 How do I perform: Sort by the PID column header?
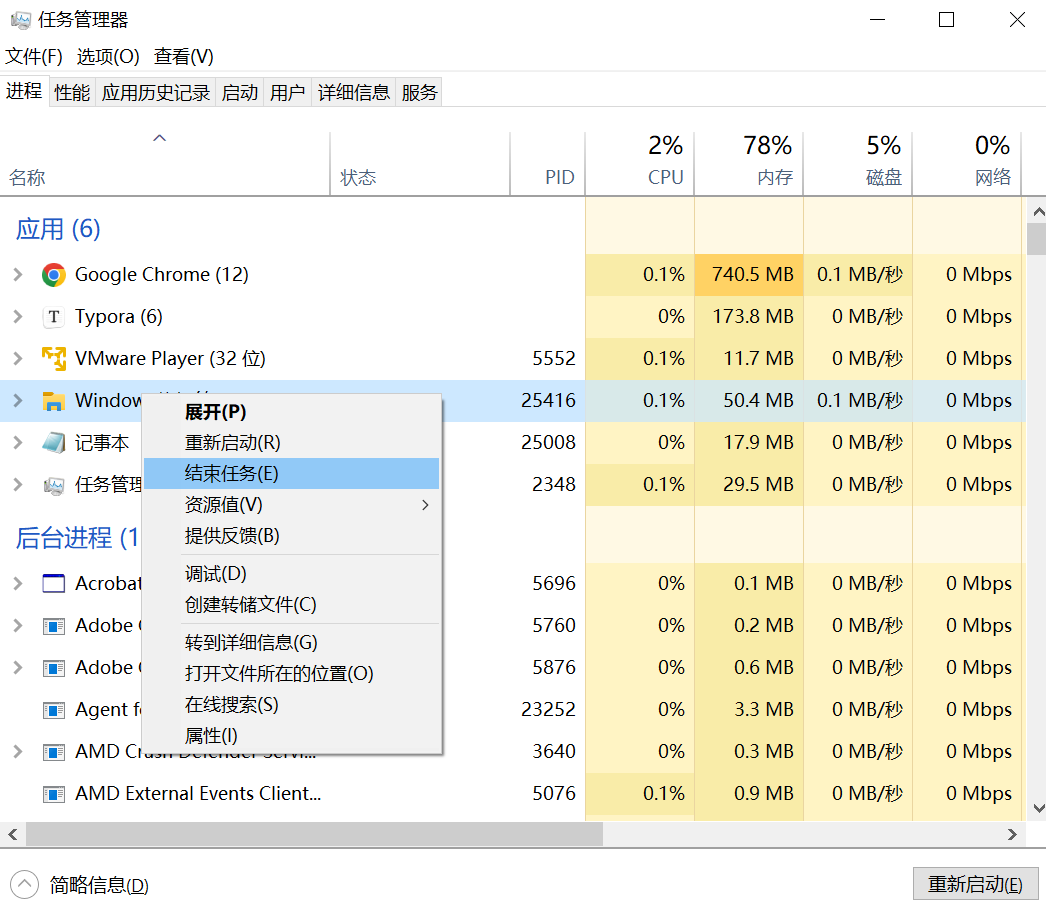pos(548,164)
